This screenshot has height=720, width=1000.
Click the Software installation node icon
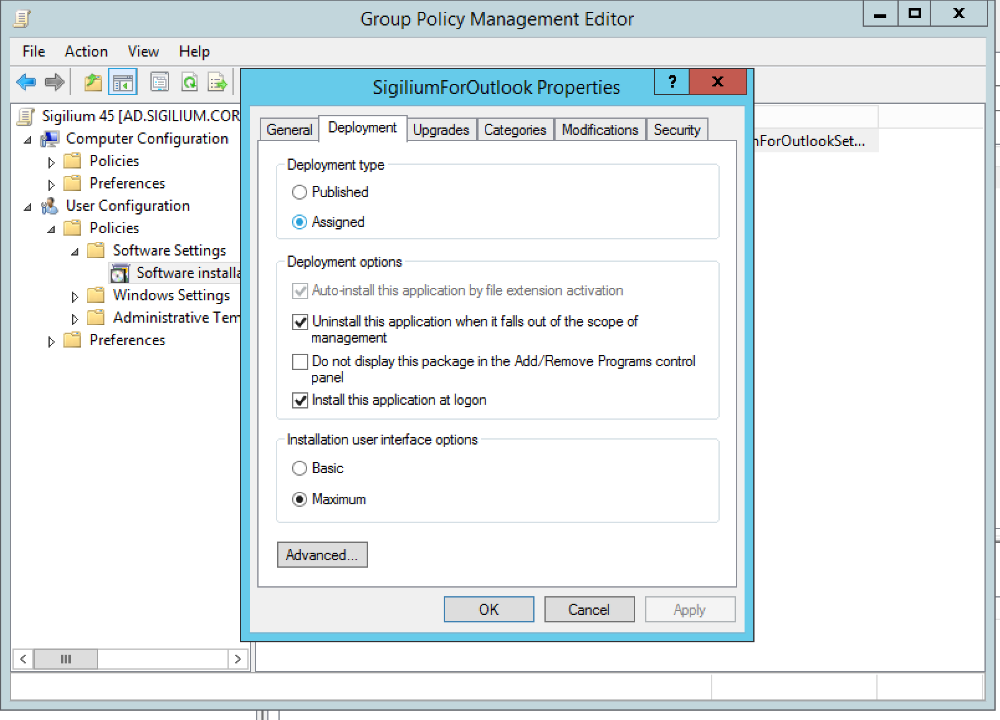coord(120,274)
